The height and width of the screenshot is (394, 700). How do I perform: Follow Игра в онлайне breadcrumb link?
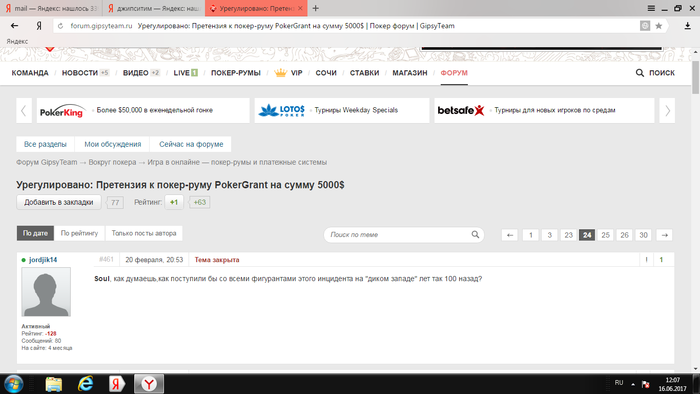(237, 162)
